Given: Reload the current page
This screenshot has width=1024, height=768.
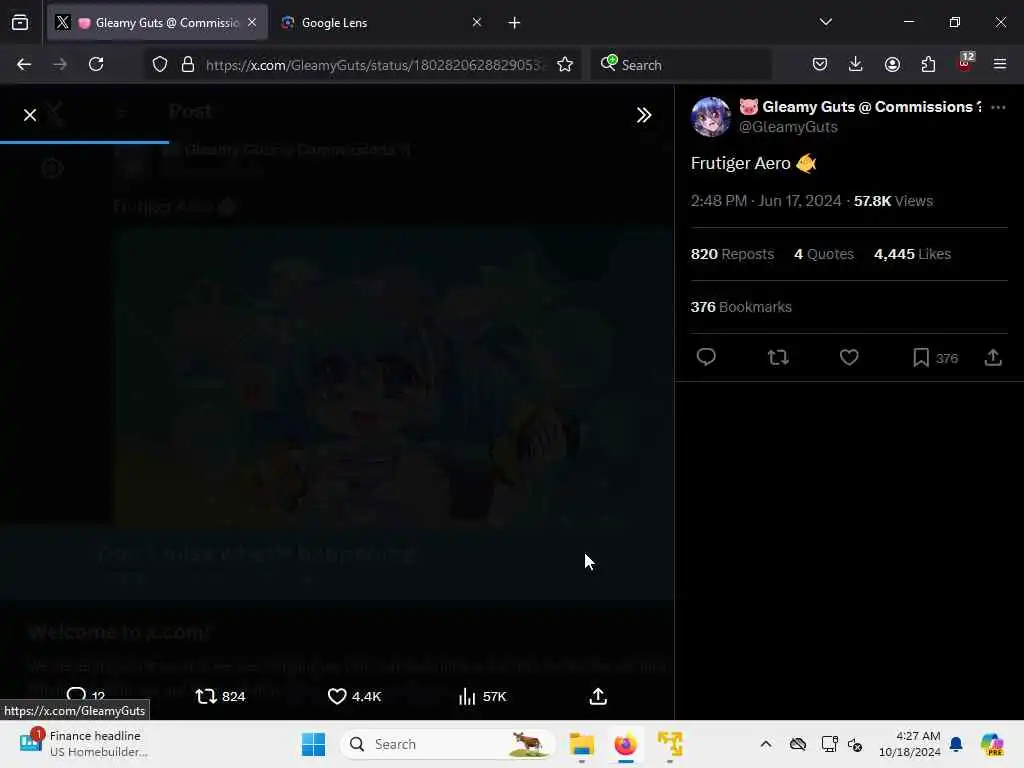Looking at the screenshot, I should (x=96, y=64).
